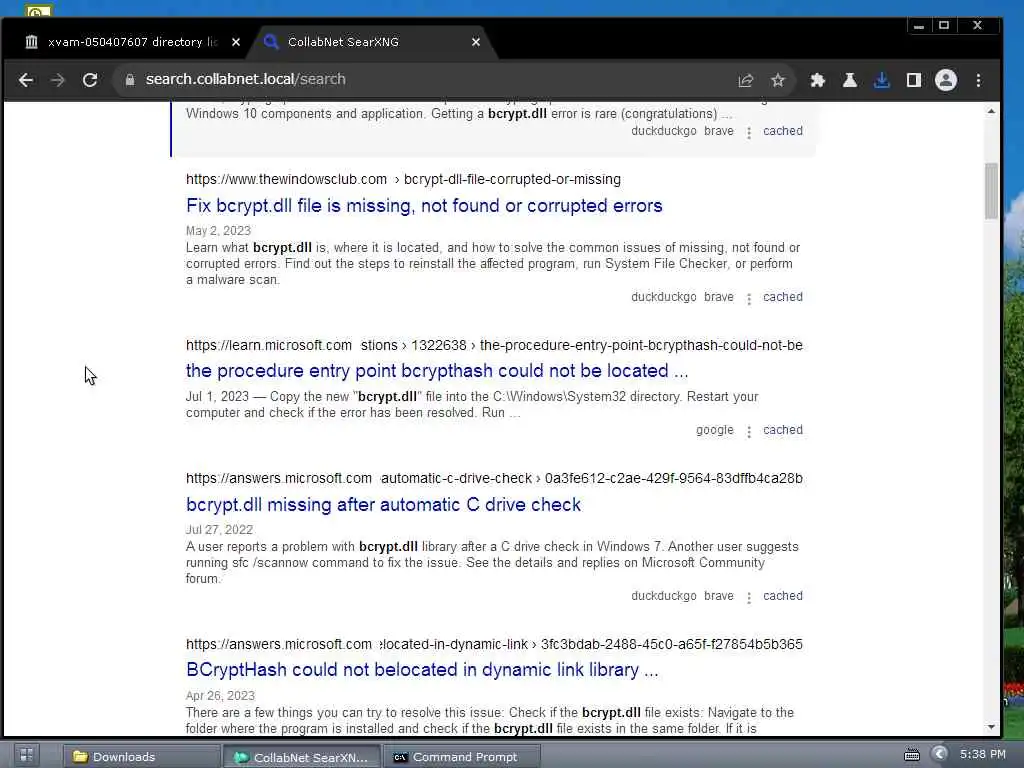Open the browser extensions puzzle icon
1024x768 pixels.
pos(817,80)
